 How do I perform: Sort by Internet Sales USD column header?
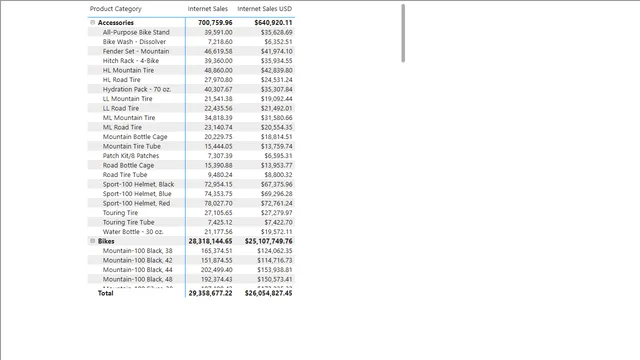[264, 9]
